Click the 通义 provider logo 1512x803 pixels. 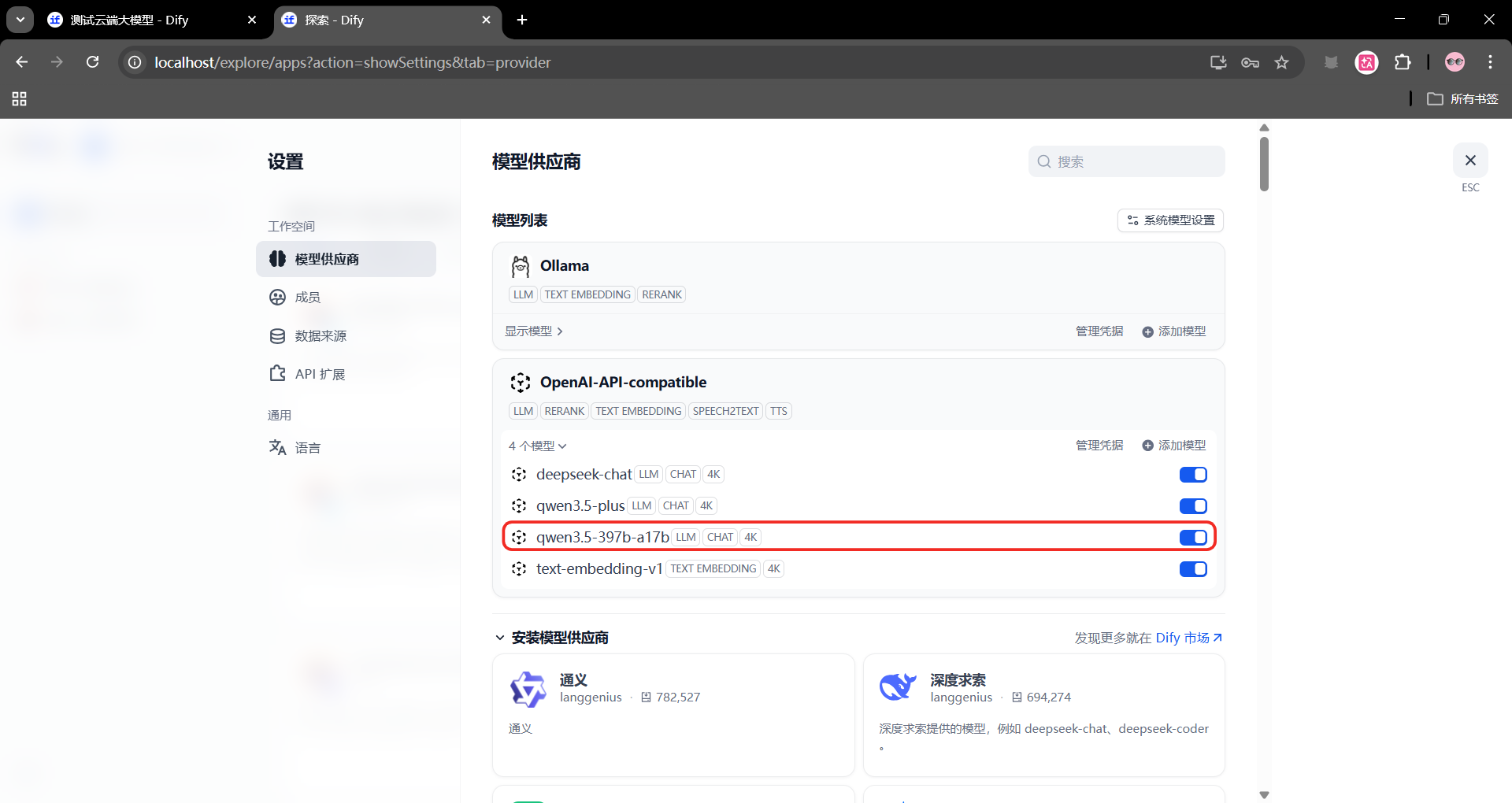(528, 689)
